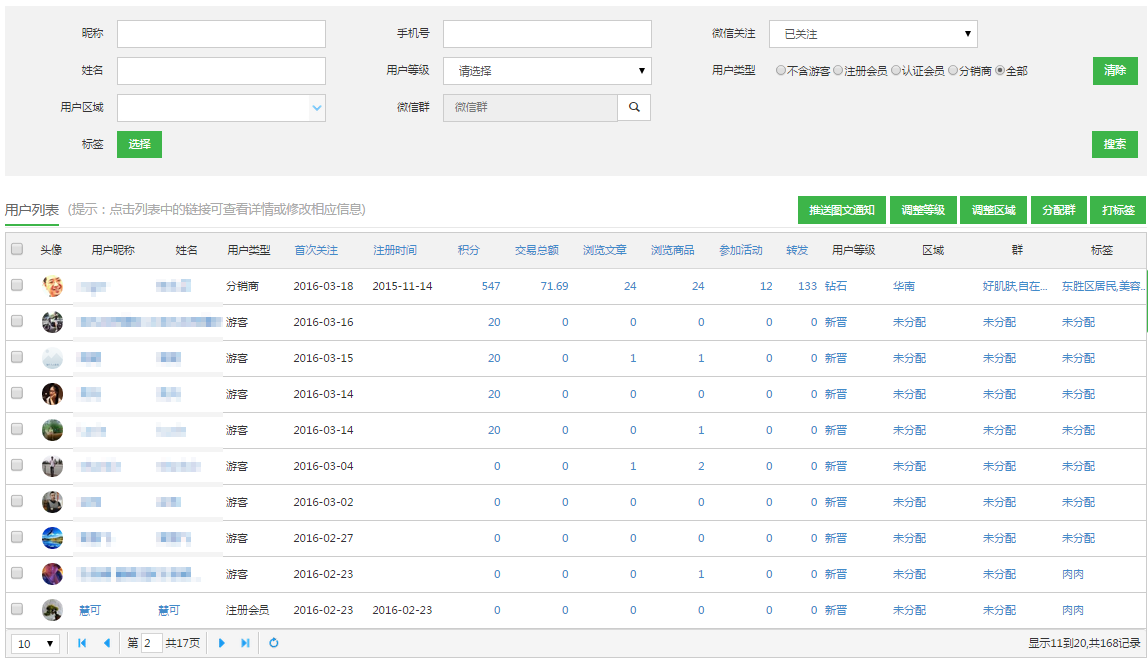Viewport: 1148px width, 663px height.
Task: Go to the next page arrow
Action: 222,643
